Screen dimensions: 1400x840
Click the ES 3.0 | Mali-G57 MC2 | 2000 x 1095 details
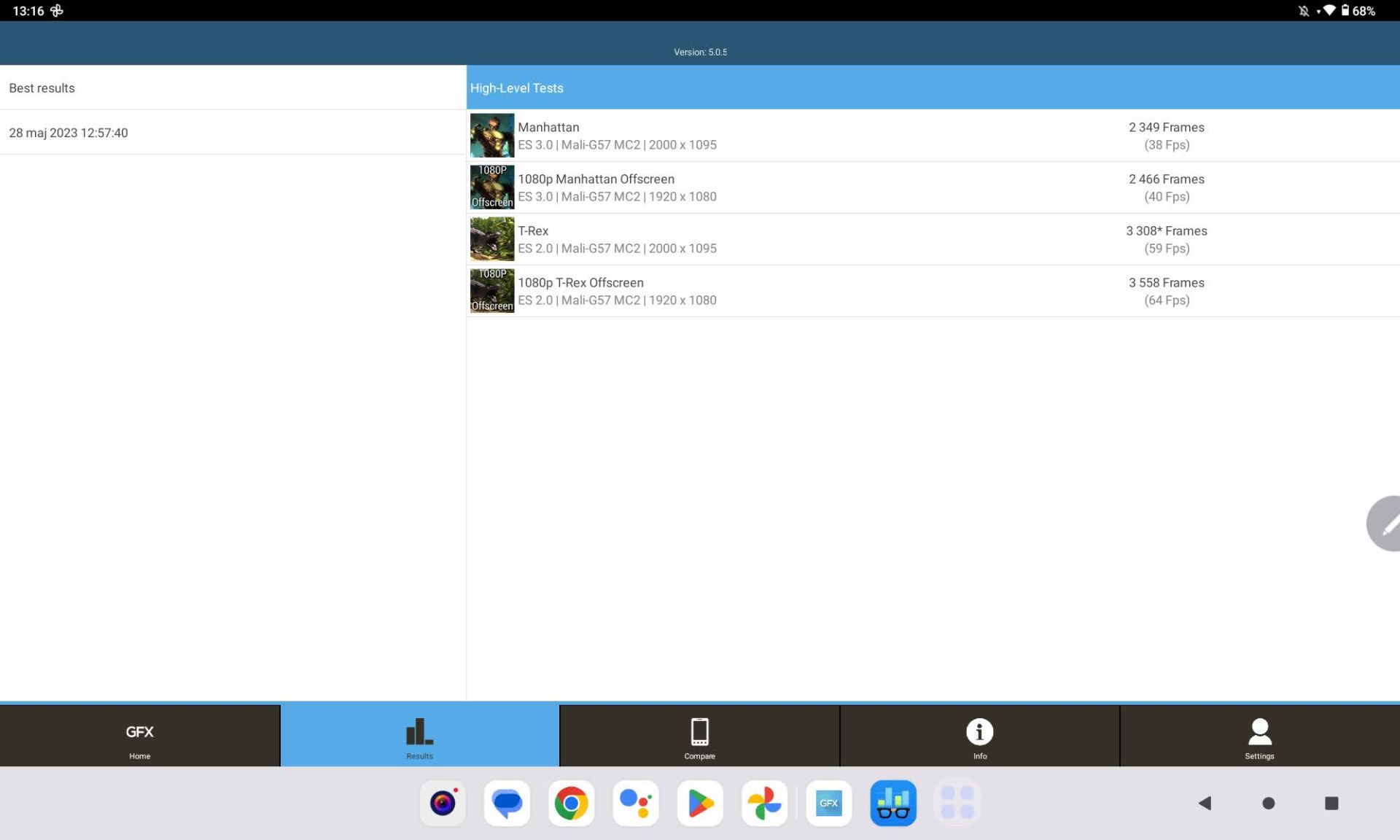click(617, 144)
